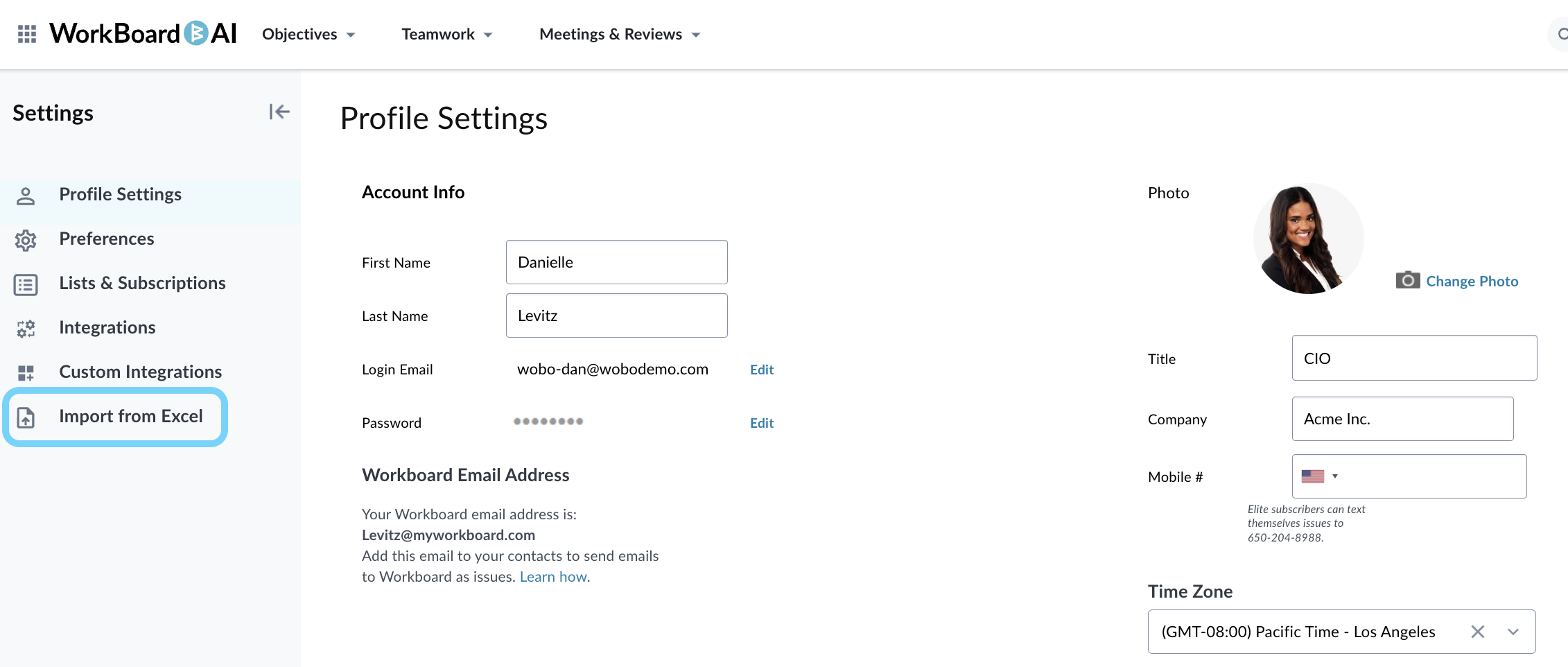Viewport: 1568px width, 667px height.
Task: Open the Pacific Time zone combo box
Action: pyautogui.click(x=1341, y=632)
